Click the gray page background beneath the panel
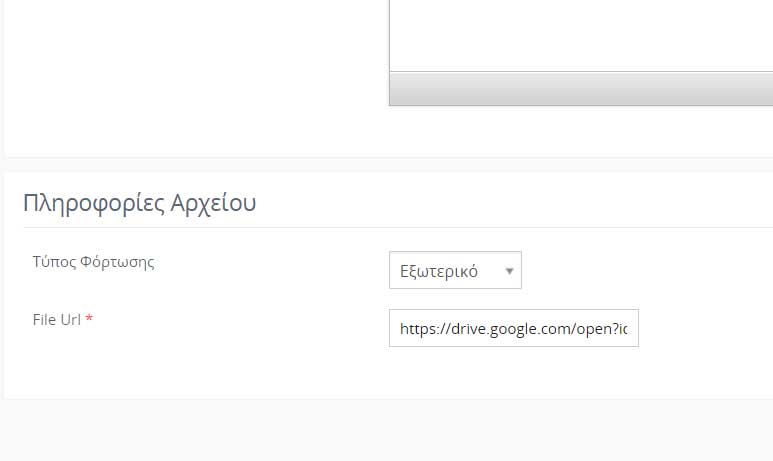773x461 pixels. (x=386, y=431)
